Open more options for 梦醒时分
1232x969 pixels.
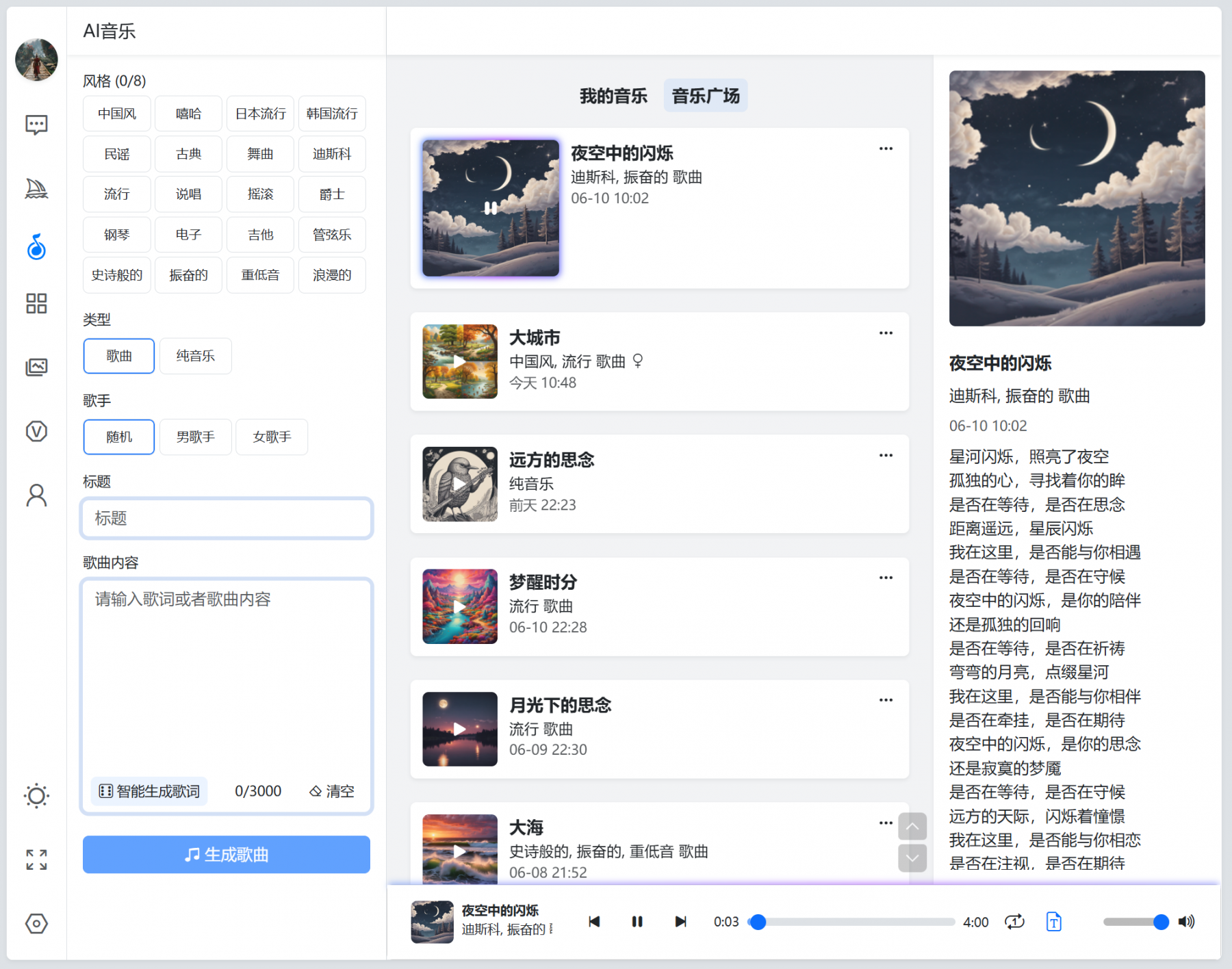coord(886,578)
